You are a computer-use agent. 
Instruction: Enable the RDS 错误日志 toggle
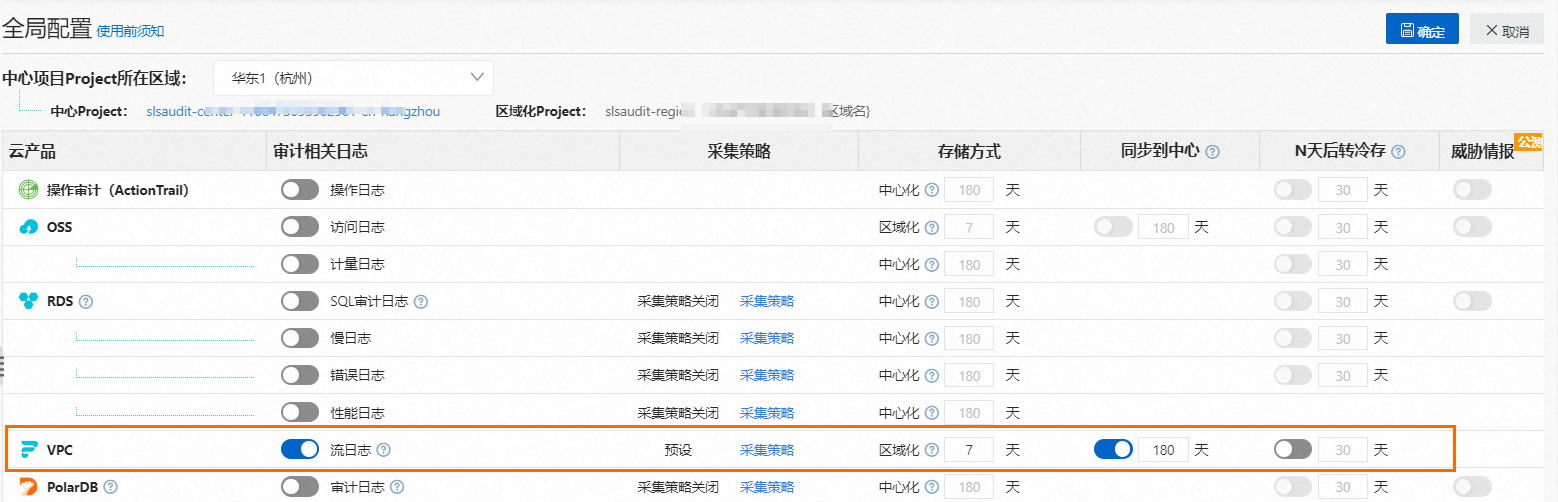300,375
